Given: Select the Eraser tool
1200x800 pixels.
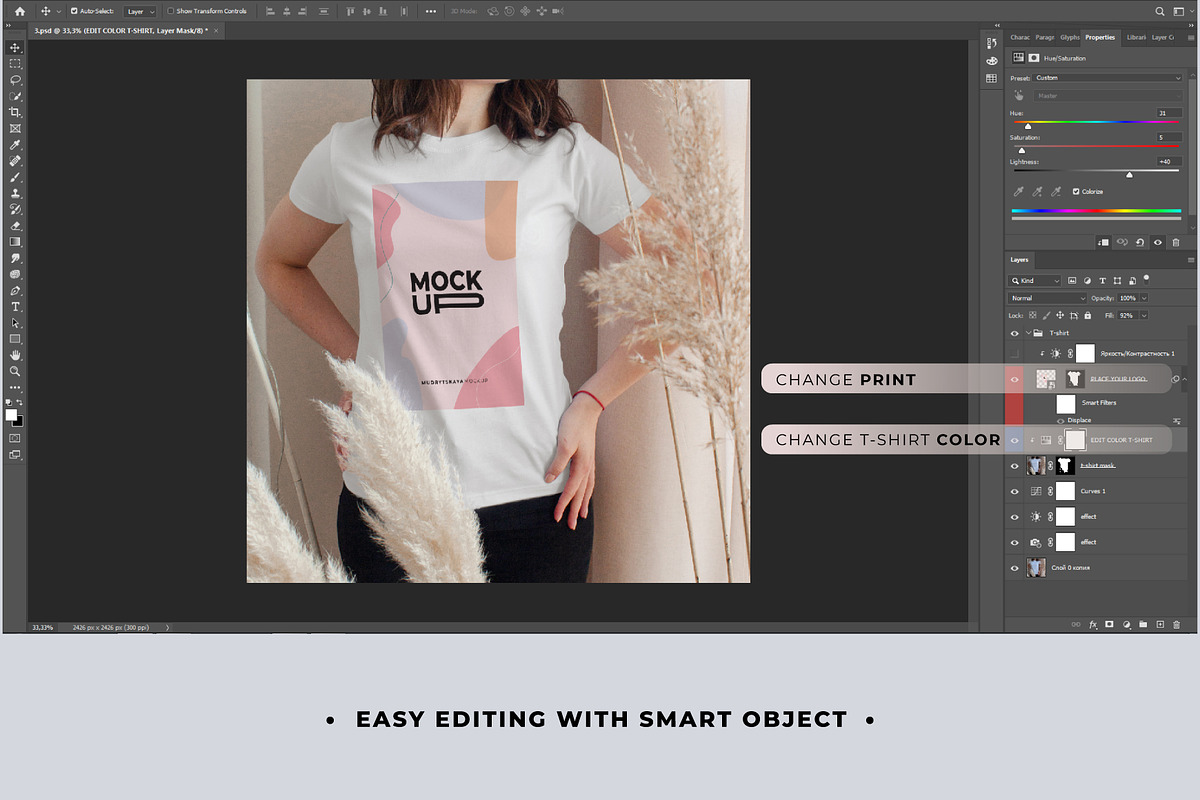Looking at the screenshot, I should [x=15, y=225].
